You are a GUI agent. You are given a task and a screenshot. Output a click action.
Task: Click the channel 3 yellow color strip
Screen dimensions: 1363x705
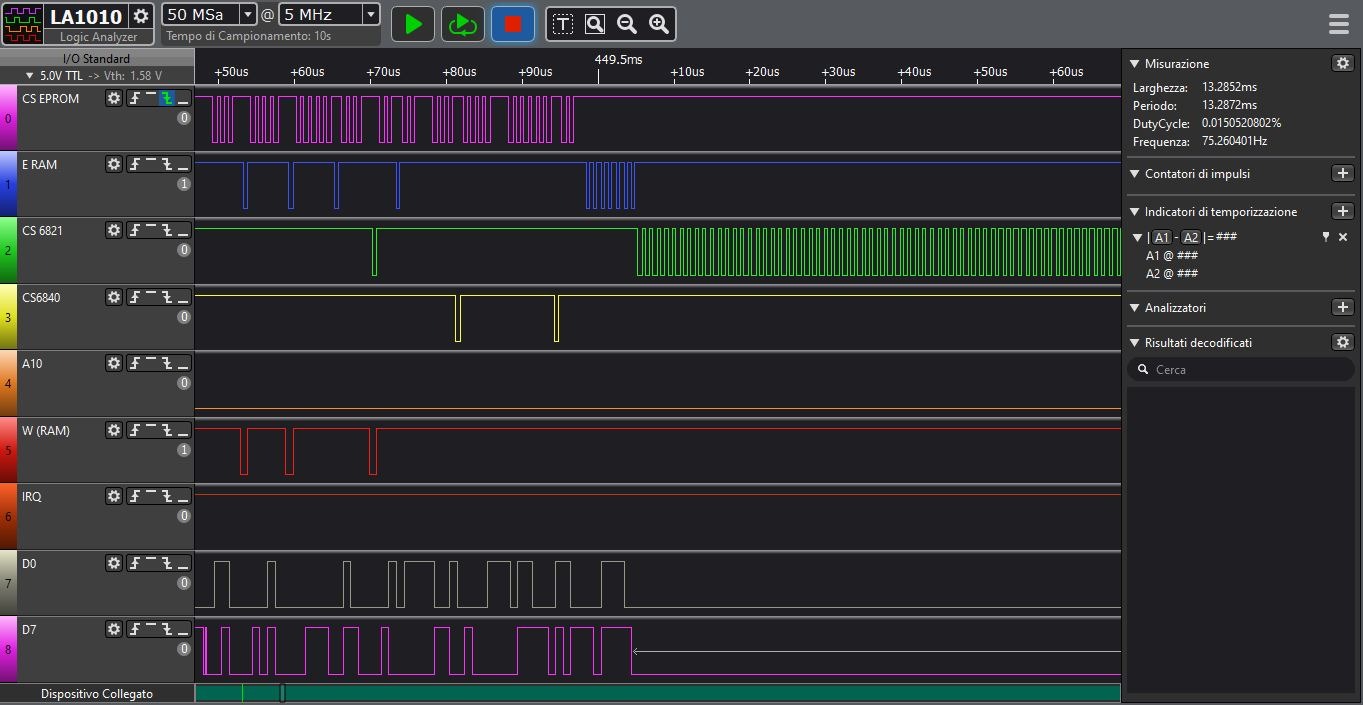(8, 317)
